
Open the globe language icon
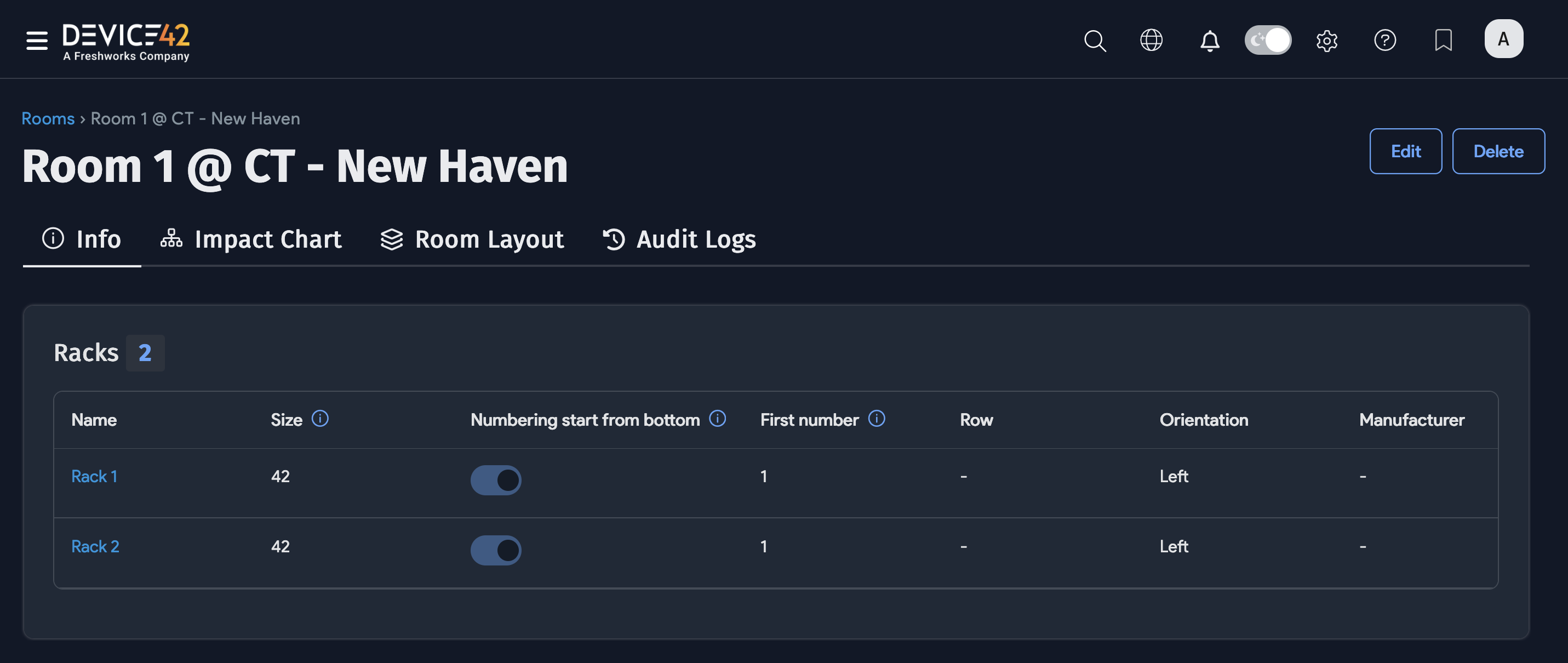(1151, 41)
